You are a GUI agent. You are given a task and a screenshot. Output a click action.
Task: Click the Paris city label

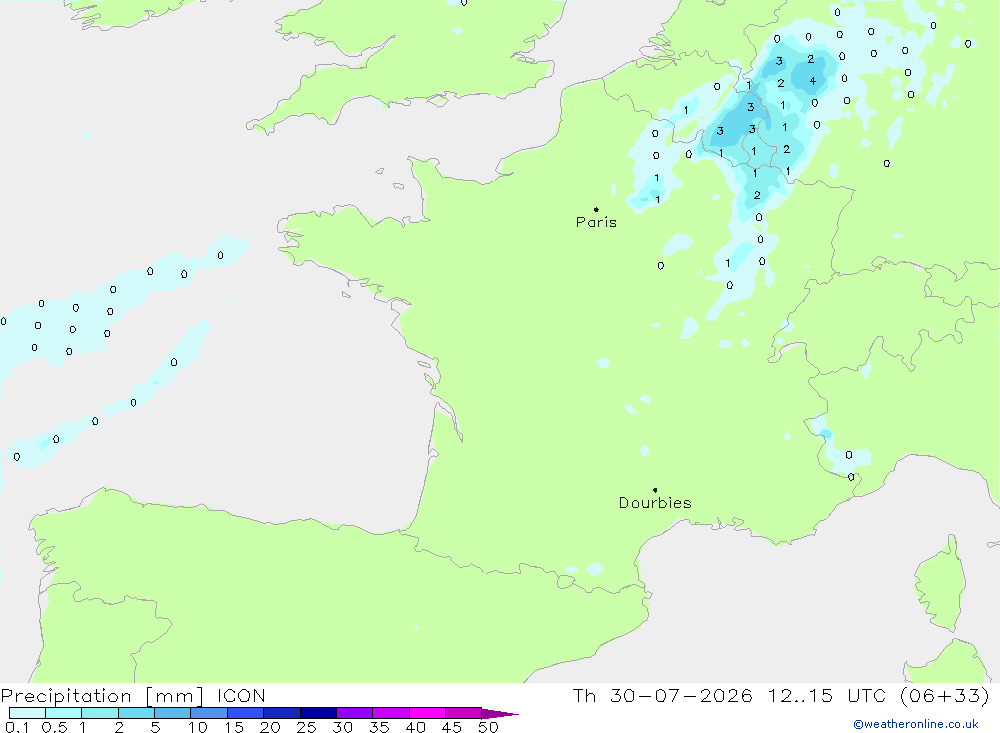click(x=596, y=222)
